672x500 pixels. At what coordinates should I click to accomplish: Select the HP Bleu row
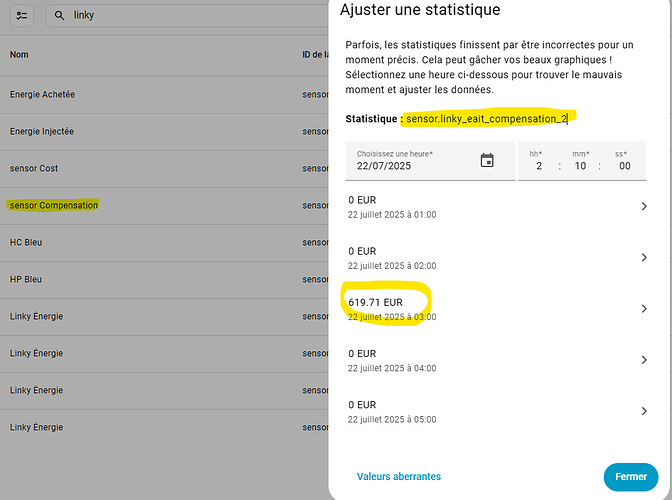click(x=26, y=279)
